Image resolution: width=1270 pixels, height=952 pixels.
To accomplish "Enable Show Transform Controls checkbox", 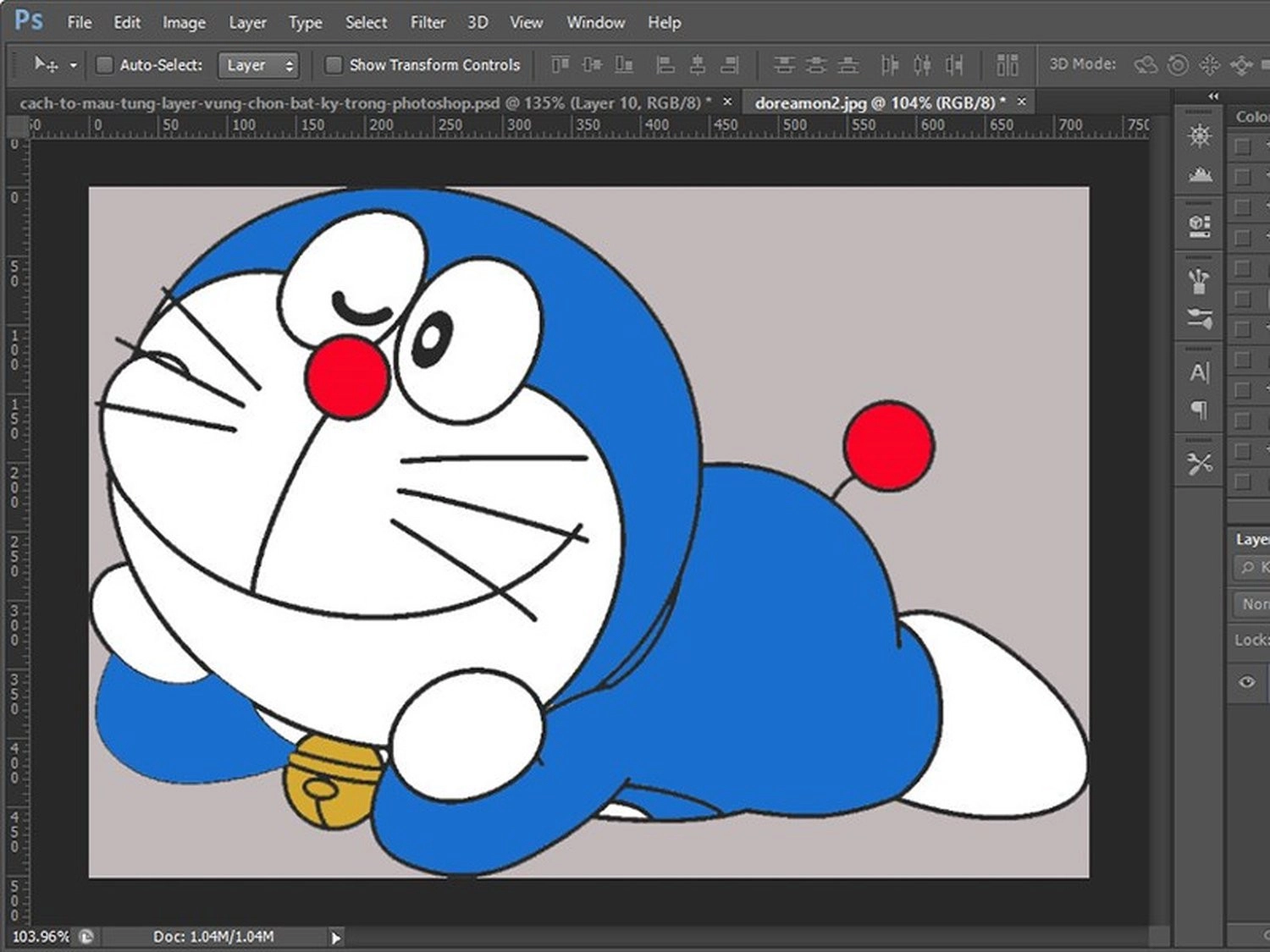I will [334, 64].
